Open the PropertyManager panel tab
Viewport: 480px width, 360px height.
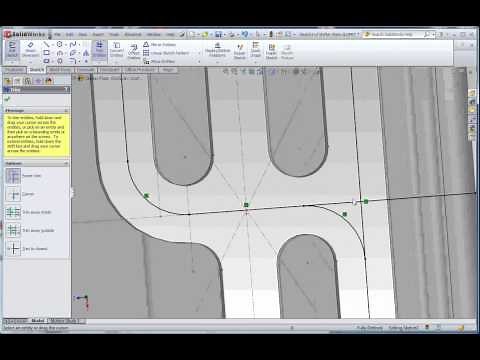(17, 81)
